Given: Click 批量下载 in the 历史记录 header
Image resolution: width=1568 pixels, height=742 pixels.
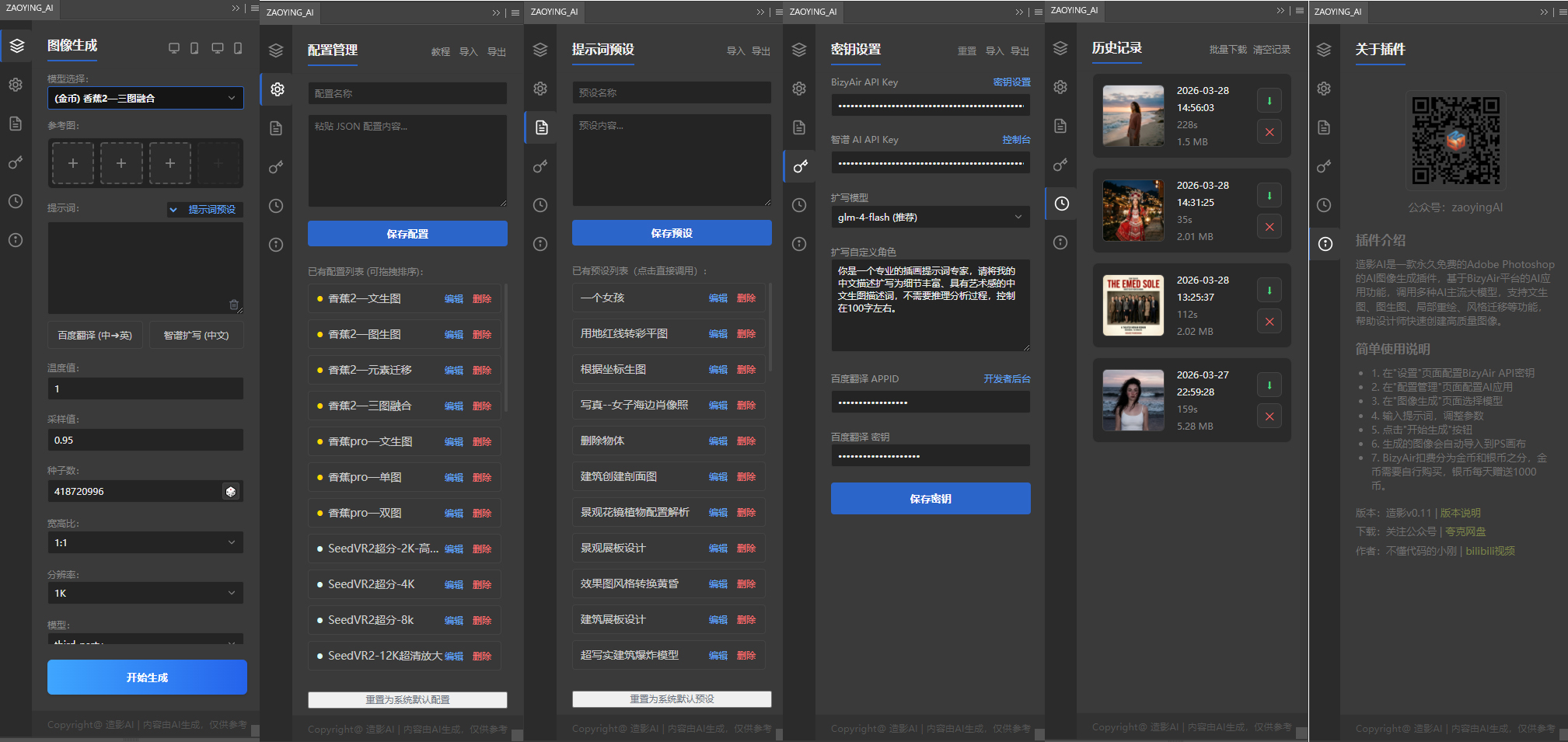Looking at the screenshot, I should coord(1228,50).
